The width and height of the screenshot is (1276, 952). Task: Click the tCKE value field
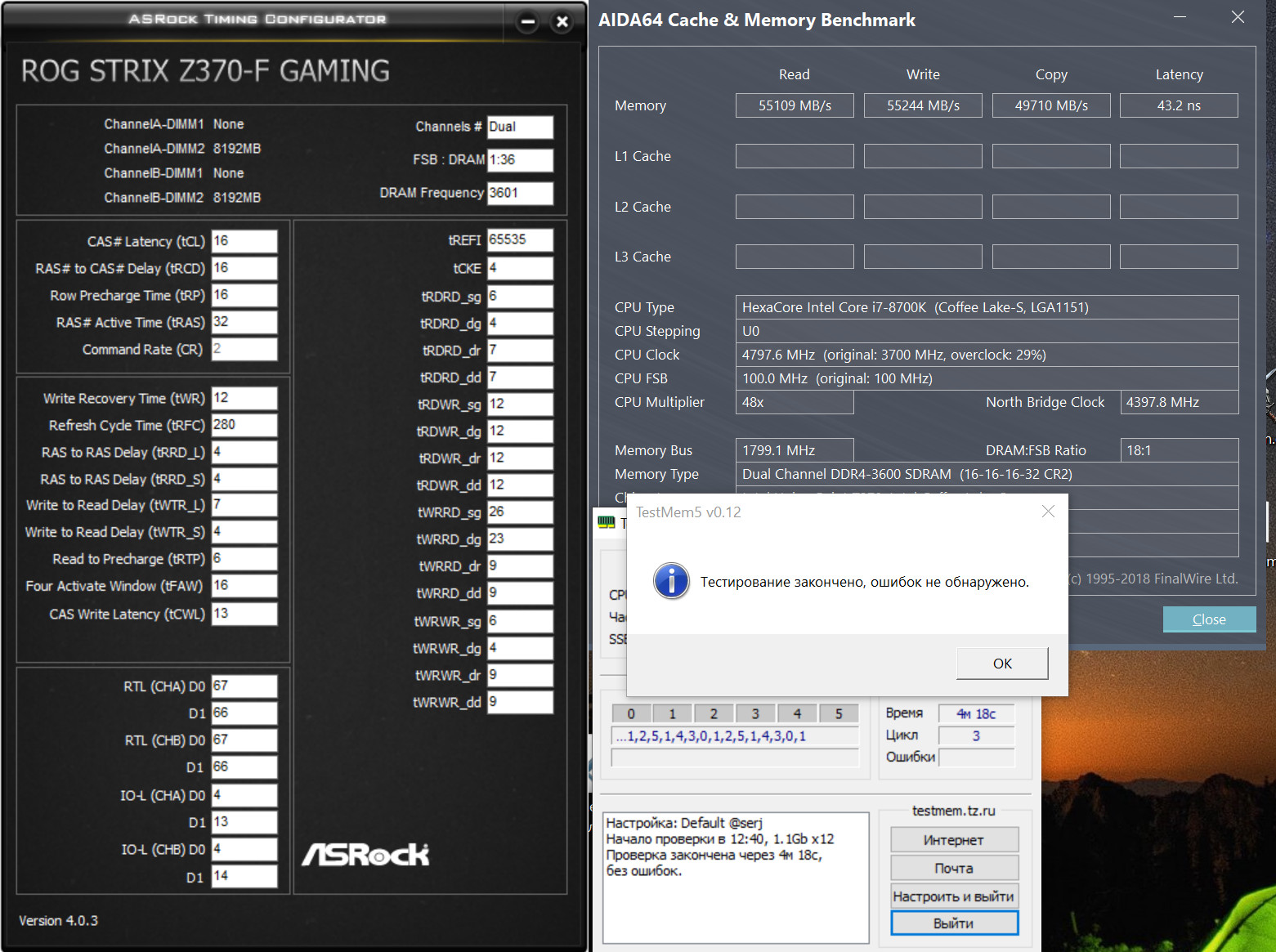520,268
